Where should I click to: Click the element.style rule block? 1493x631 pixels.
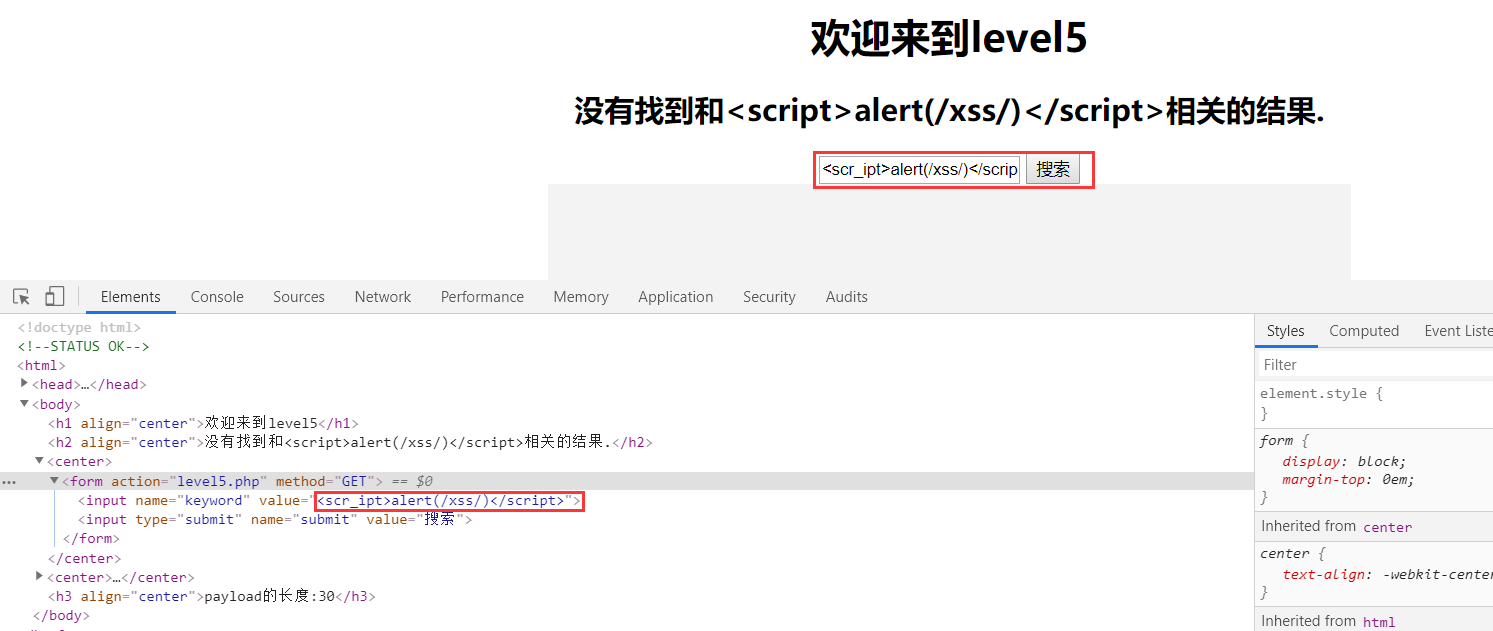[1374, 403]
